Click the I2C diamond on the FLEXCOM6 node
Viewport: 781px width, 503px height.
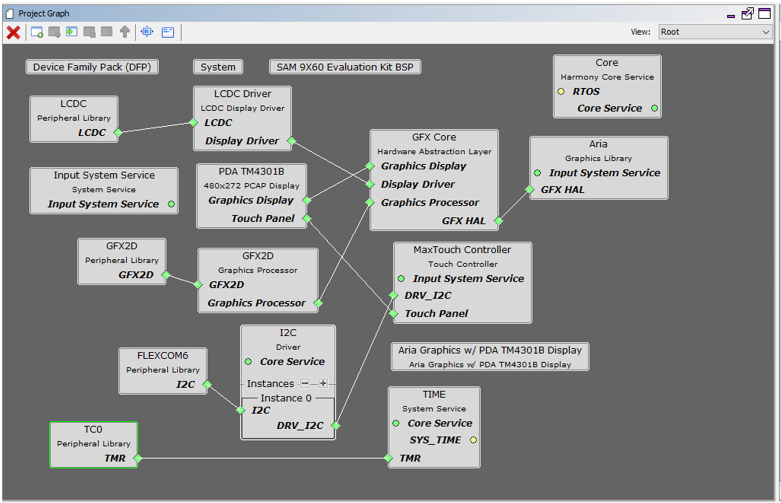(207, 384)
